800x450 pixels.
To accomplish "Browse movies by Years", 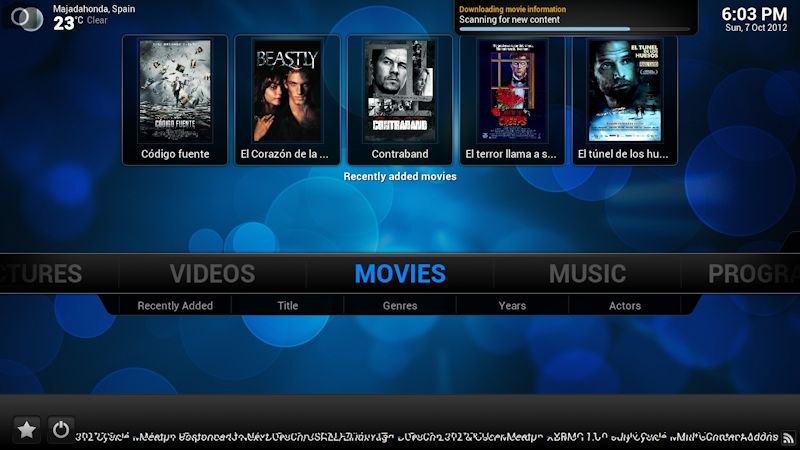I will [512, 306].
